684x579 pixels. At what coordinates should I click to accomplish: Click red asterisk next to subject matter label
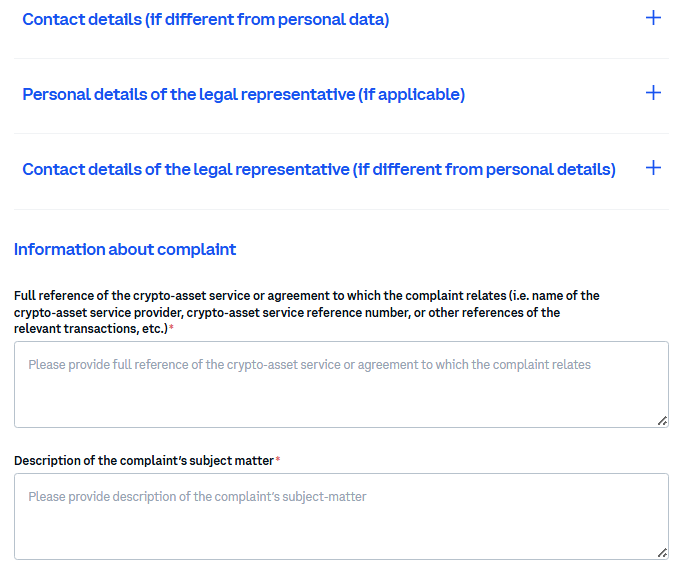click(278, 461)
